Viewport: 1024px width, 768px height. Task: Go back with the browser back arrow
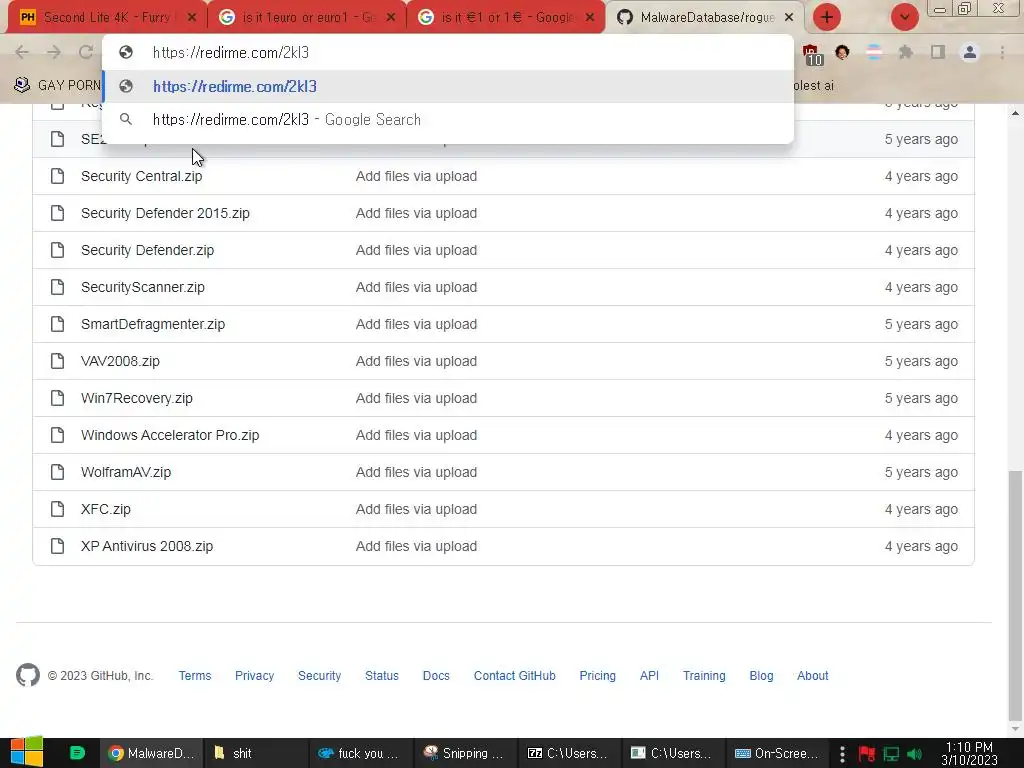(22, 52)
